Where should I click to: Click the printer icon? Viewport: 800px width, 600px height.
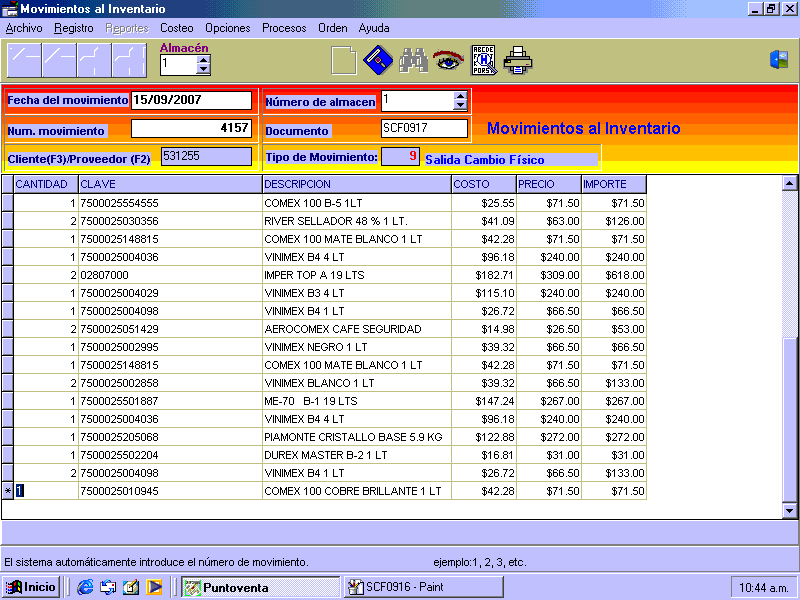pyautogui.click(x=518, y=61)
